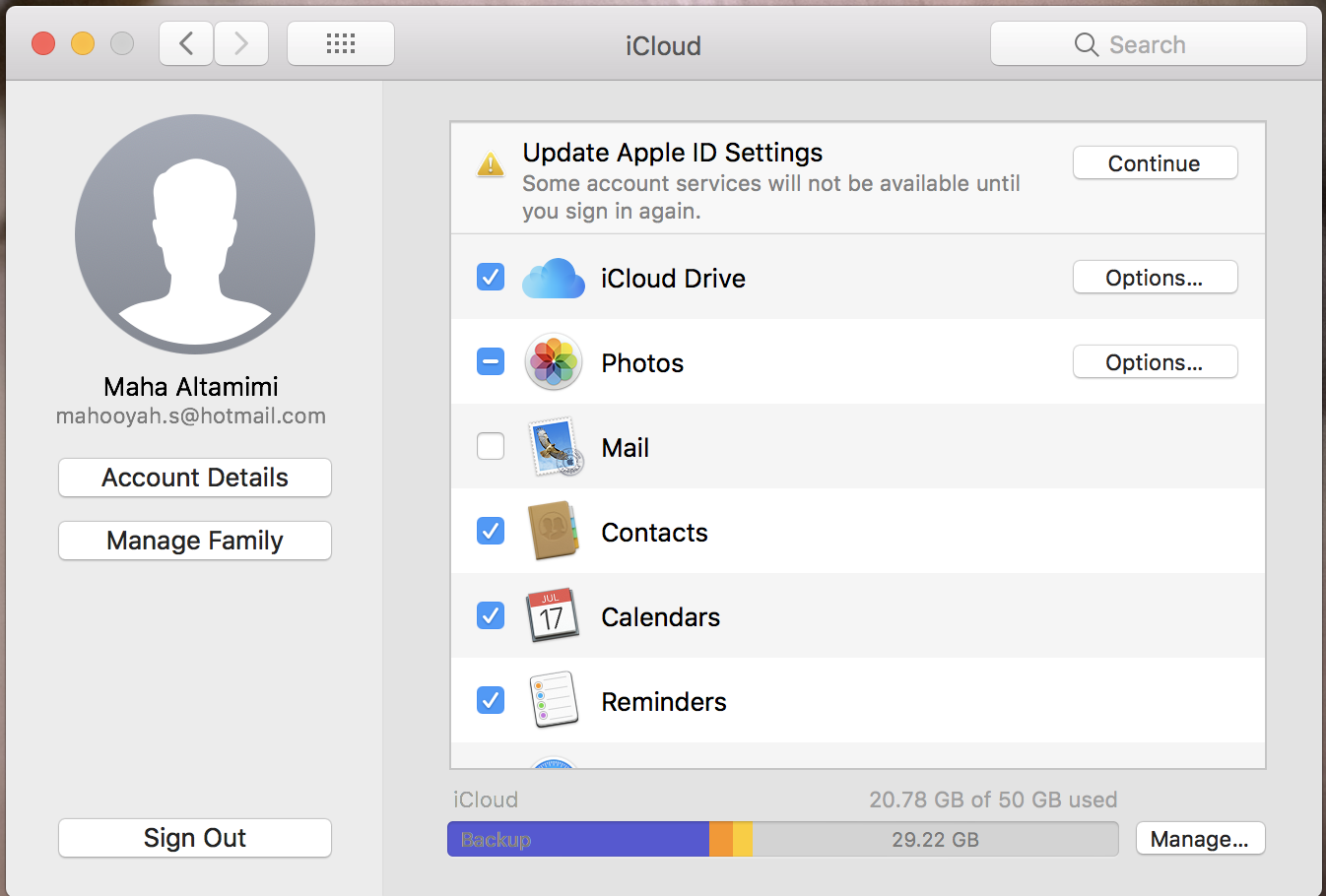The height and width of the screenshot is (896, 1326).
Task: Click Manage... for iCloud storage
Action: pyautogui.click(x=1200, y=839)
